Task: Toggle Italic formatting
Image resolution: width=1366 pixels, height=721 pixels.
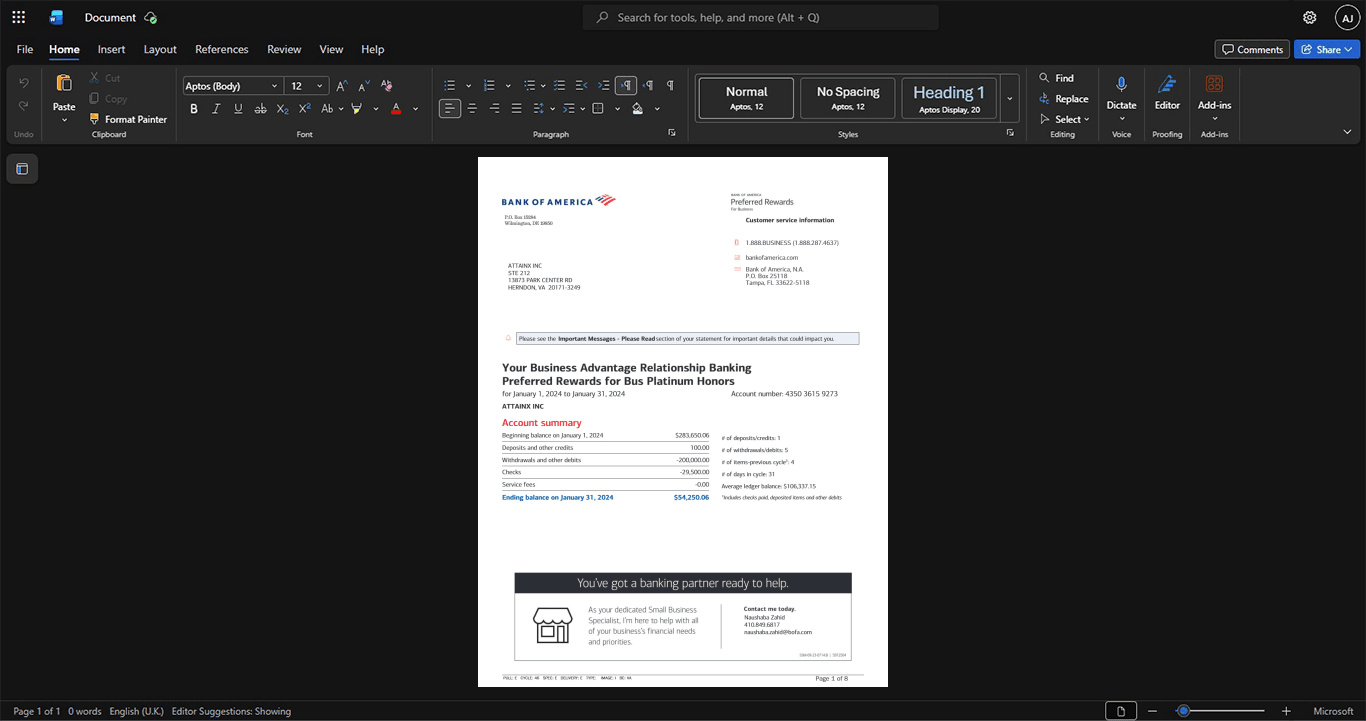Action: (x=216, y=108)
